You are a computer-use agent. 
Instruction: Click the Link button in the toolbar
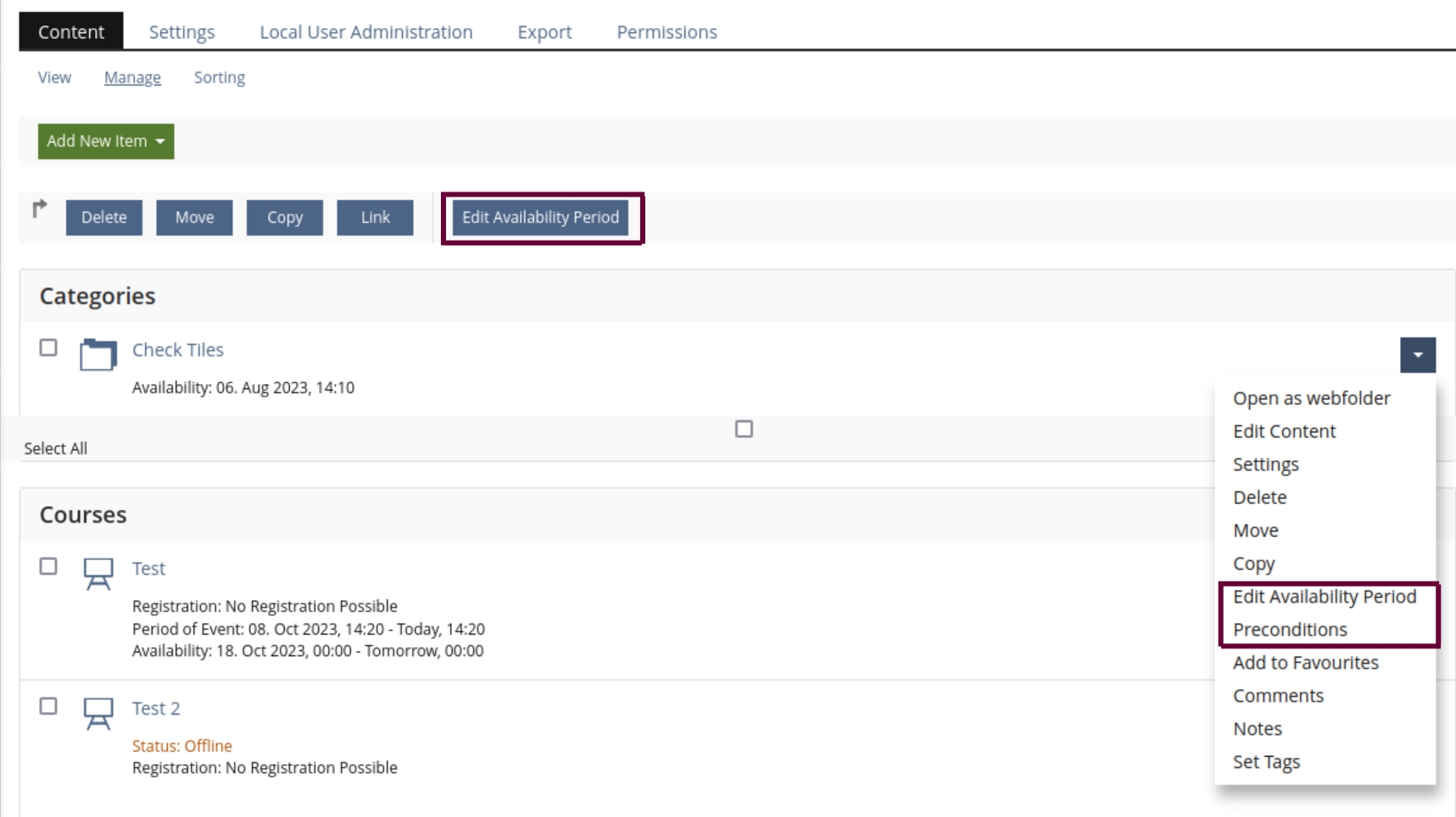pos(375,217)
